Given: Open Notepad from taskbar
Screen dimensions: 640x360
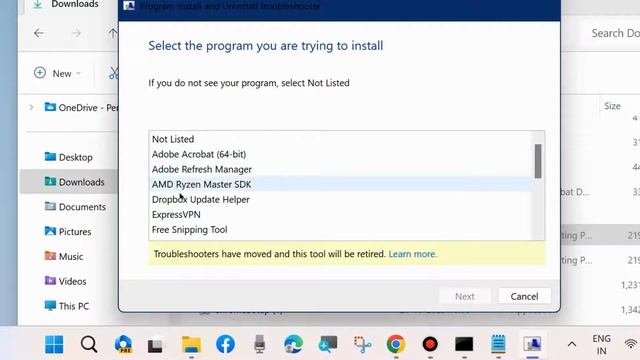Looking at the screenshot, I should tap(498, 344).
